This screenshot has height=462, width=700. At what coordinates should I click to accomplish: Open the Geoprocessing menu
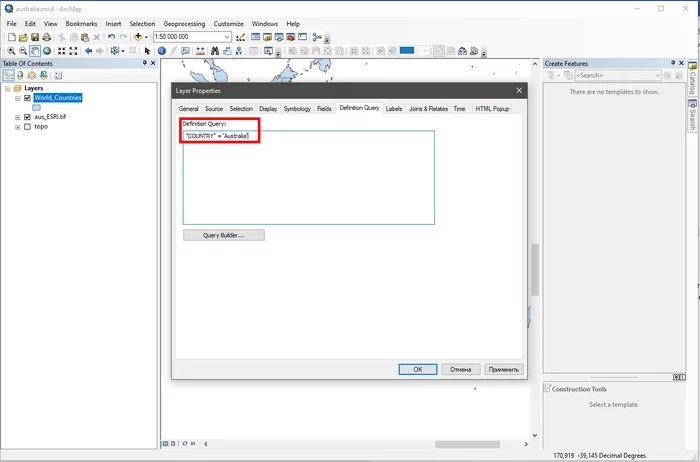[184, 24]
